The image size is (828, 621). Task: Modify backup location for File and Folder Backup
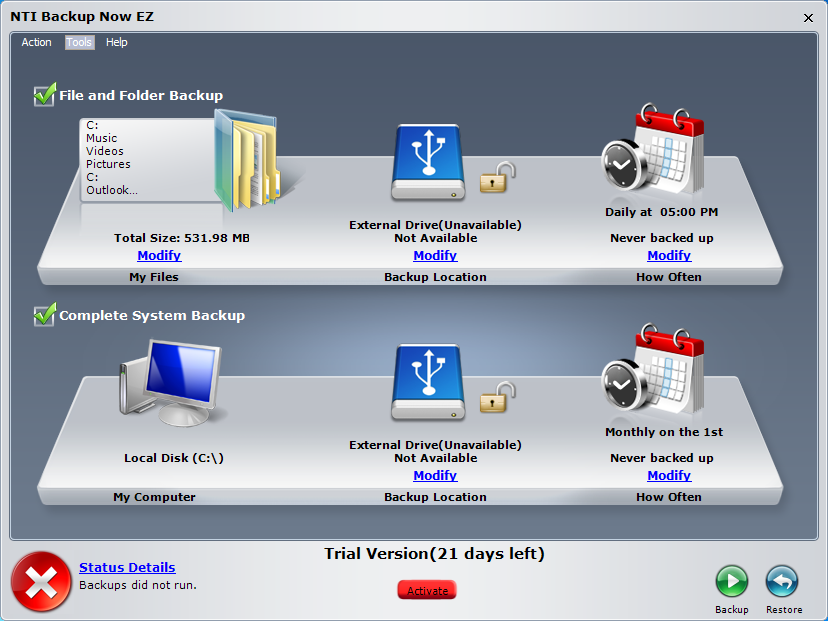tap(435, 256)
